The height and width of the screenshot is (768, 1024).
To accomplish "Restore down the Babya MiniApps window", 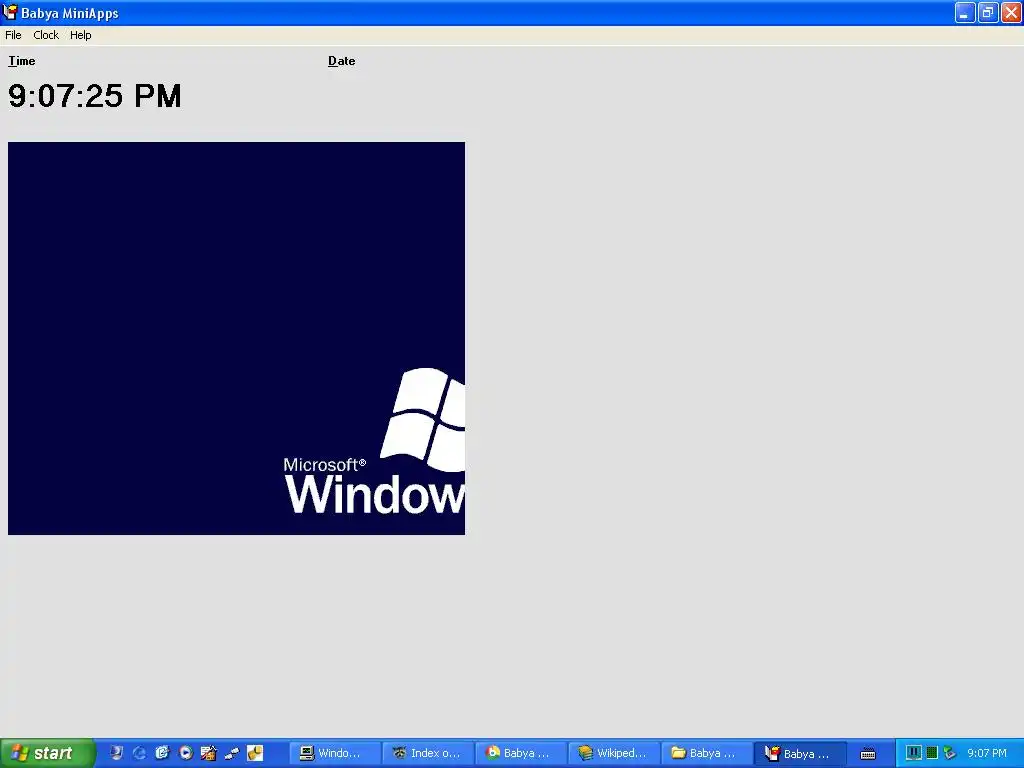I will coord(988,12).
